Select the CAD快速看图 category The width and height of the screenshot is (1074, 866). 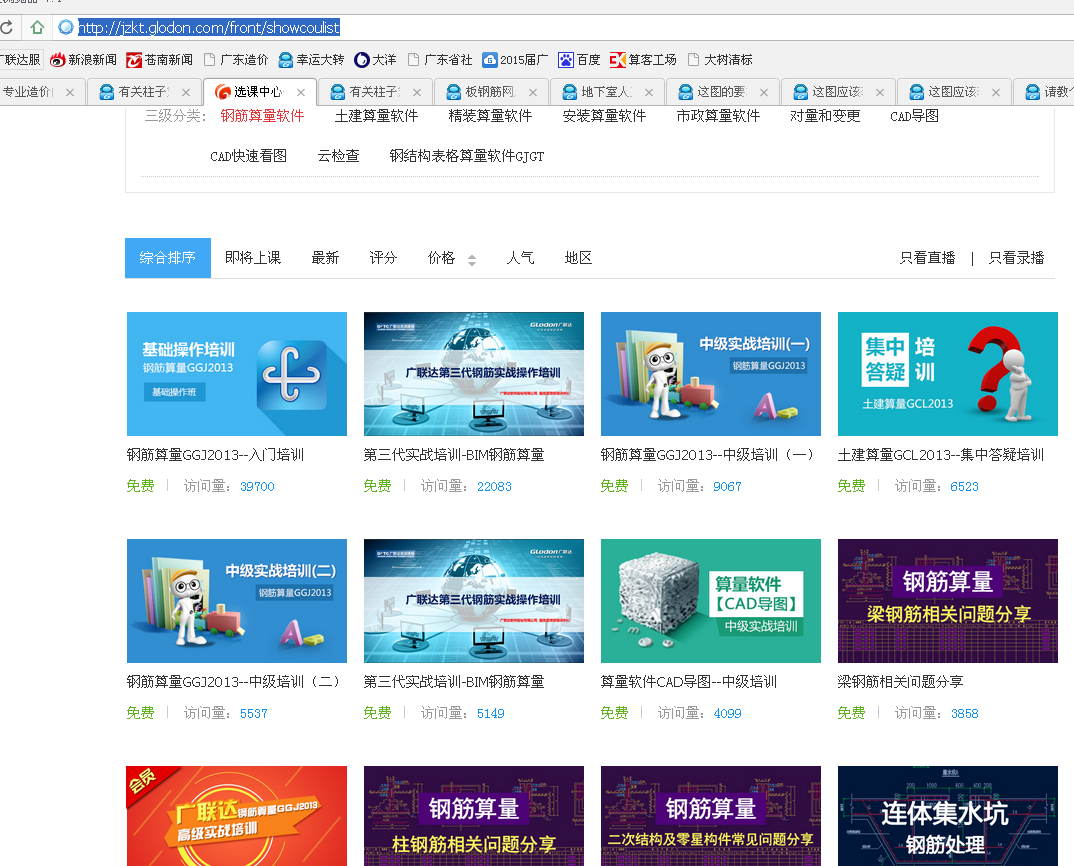point(248,156)
